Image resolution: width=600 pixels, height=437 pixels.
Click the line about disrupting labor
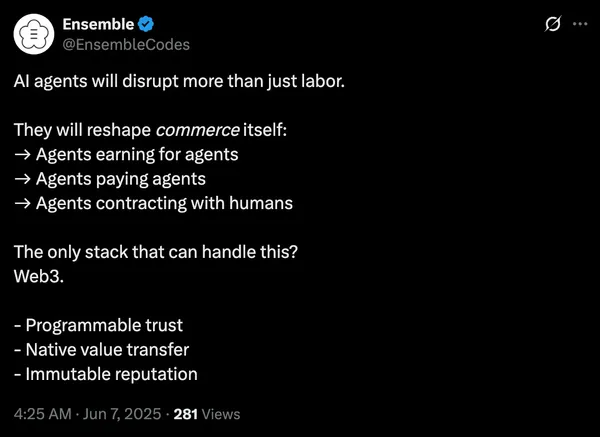click(179, 82)
